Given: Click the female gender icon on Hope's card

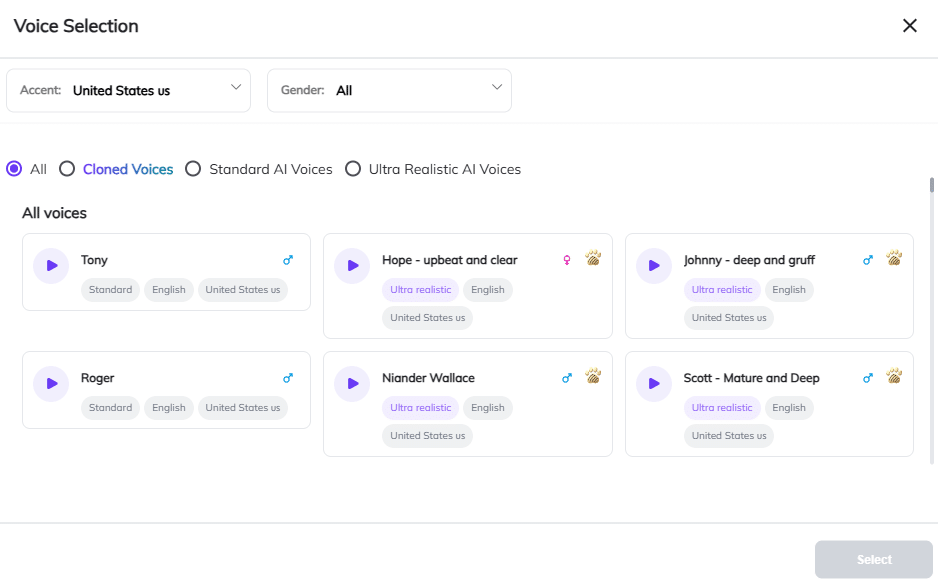Looking at the screenshot, I should 567,259.
